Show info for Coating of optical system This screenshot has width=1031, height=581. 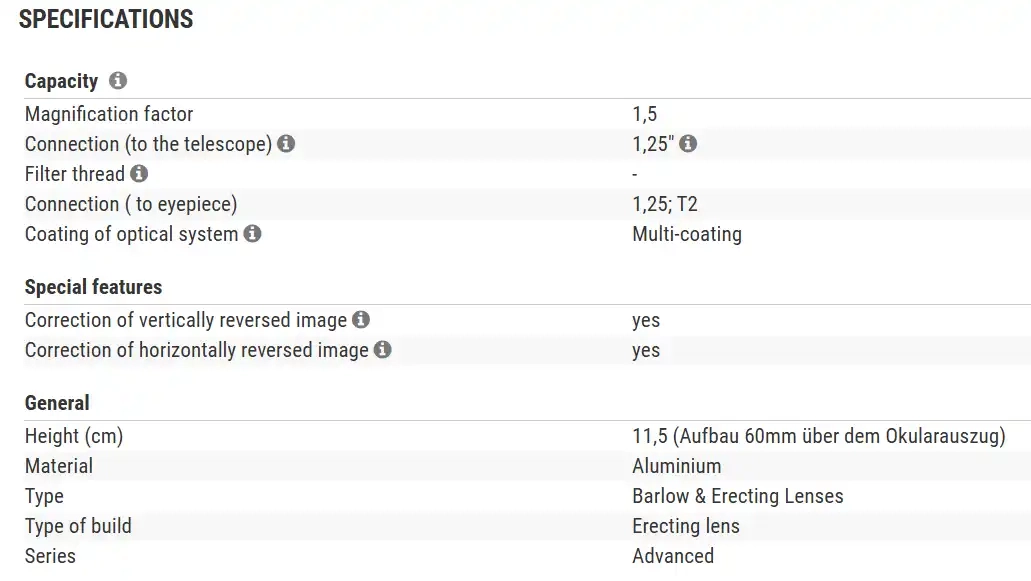click(252, 234)
